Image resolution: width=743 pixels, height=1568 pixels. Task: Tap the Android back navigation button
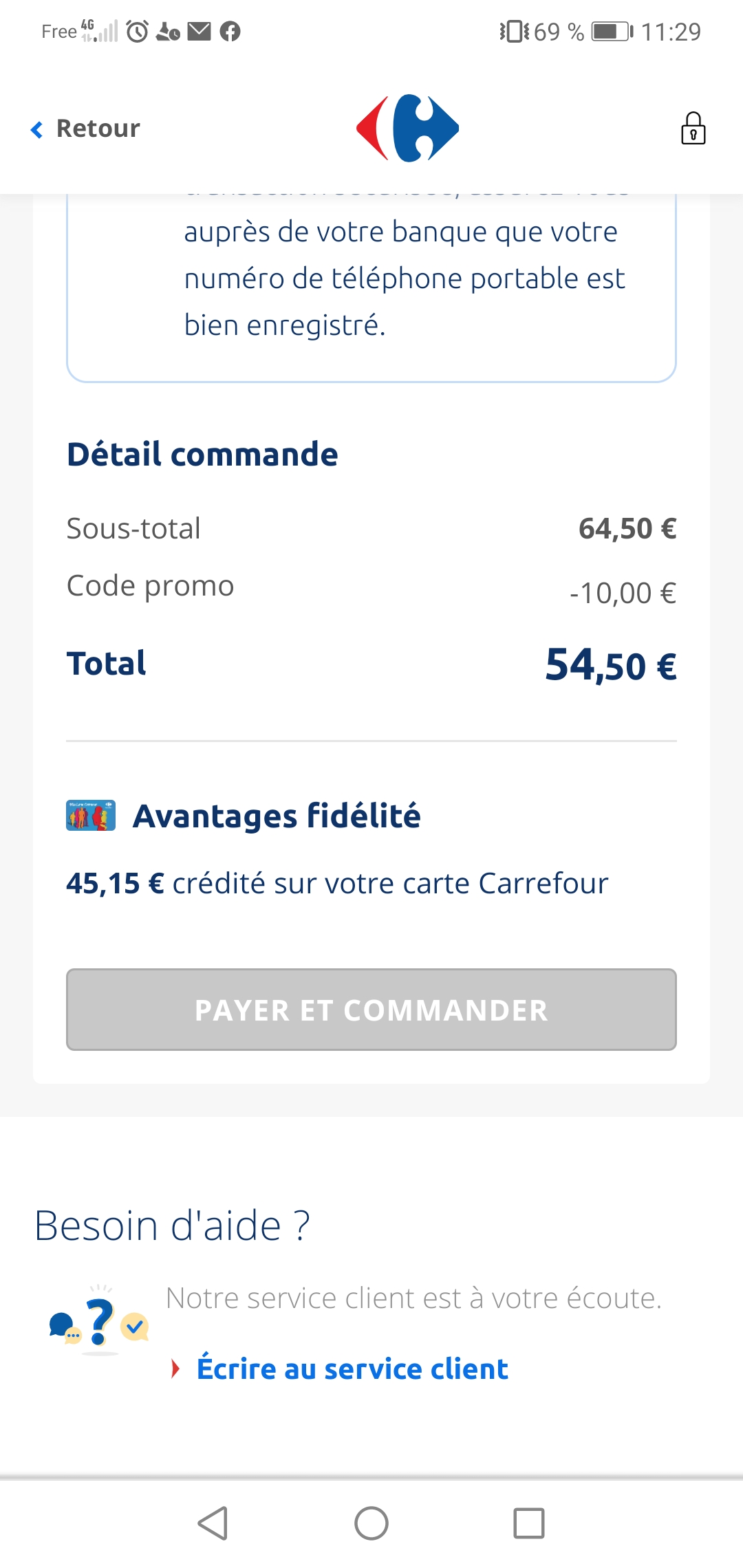pos(213,1523)
